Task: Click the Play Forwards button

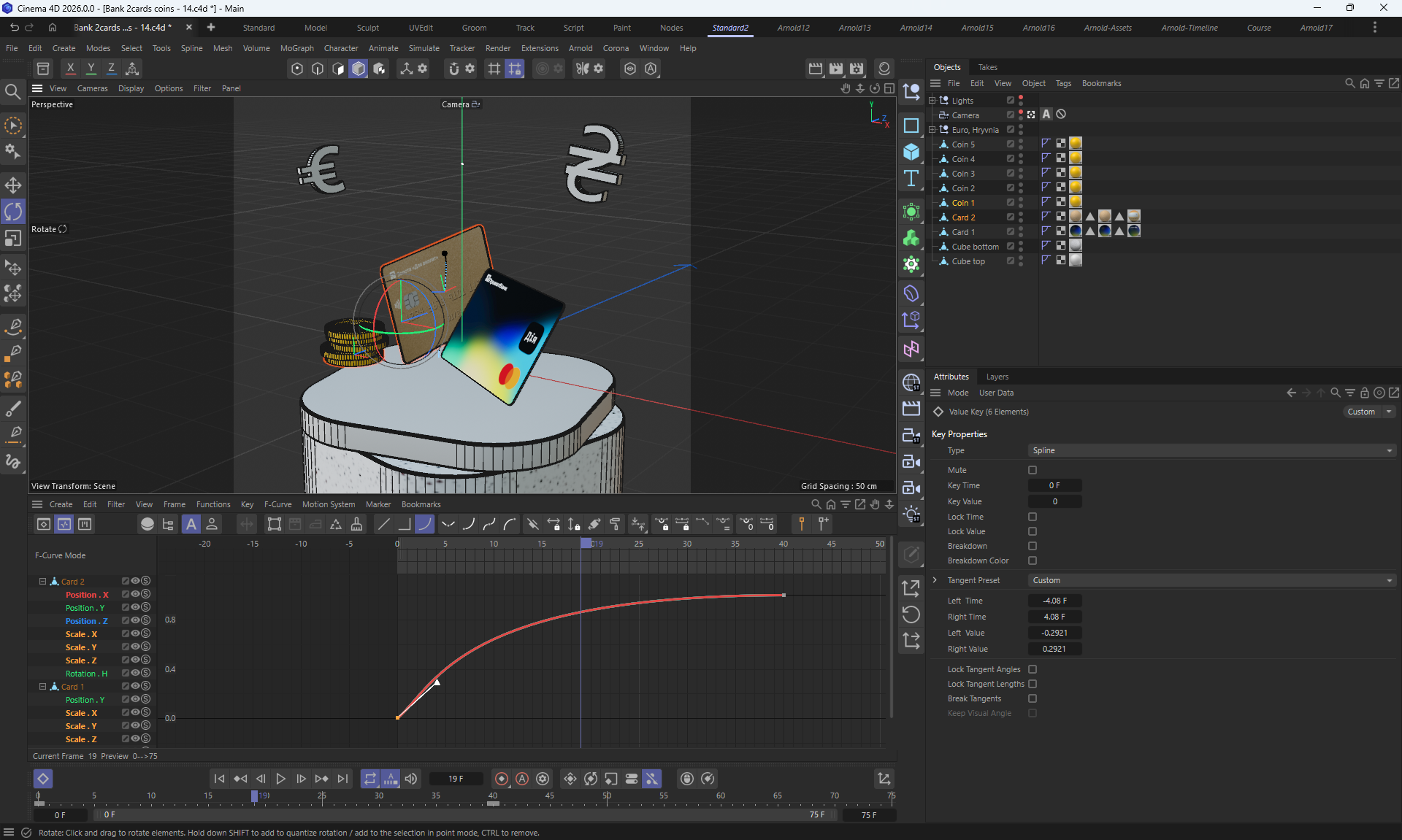Action: point(280,779)
